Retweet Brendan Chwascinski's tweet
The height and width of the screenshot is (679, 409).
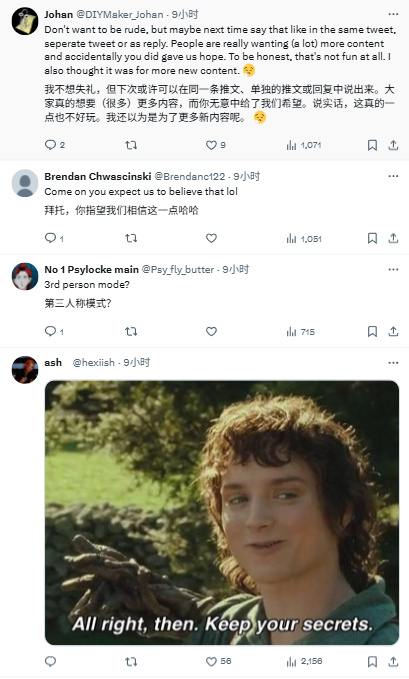(131, 238)
